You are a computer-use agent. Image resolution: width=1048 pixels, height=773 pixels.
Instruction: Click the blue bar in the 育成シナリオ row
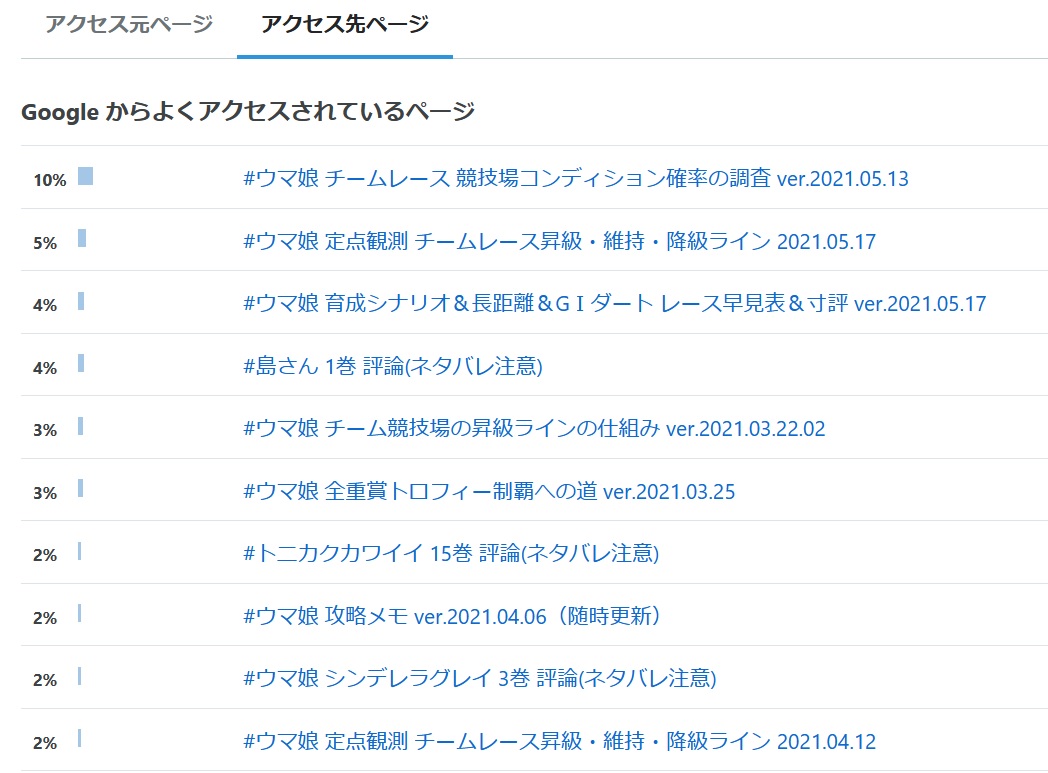[x=81, y=301]
